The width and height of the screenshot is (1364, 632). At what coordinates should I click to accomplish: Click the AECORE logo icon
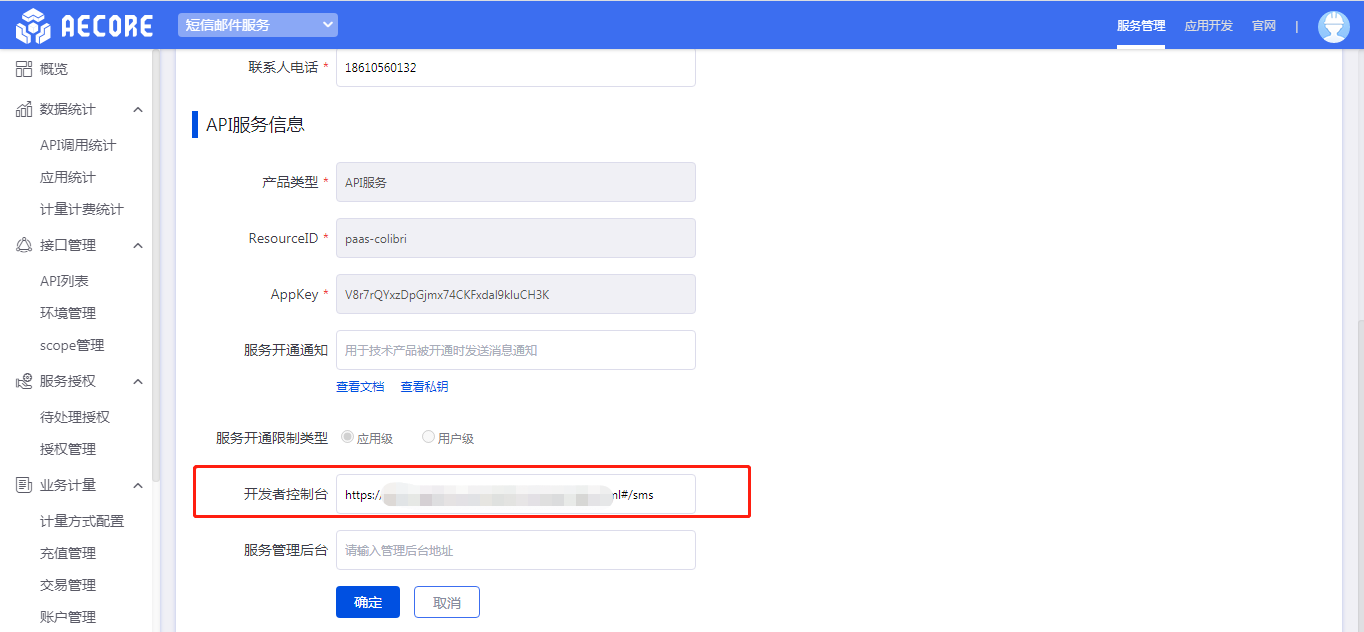click(x=32, y=25)
